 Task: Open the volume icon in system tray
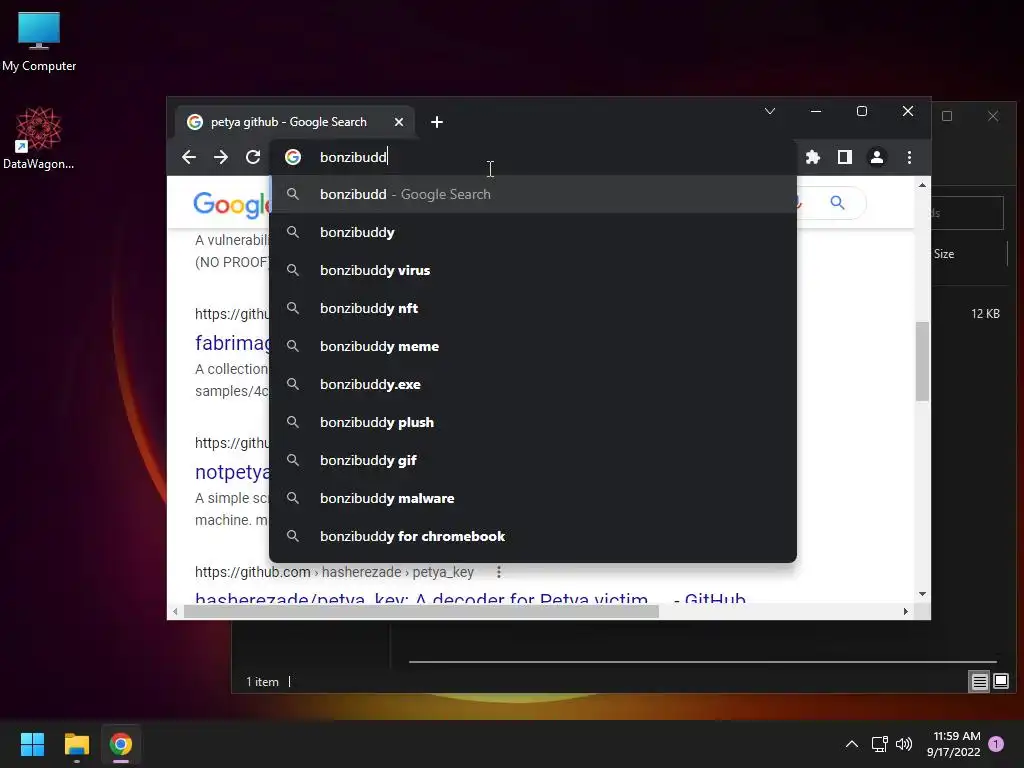[x=904, y=744]
